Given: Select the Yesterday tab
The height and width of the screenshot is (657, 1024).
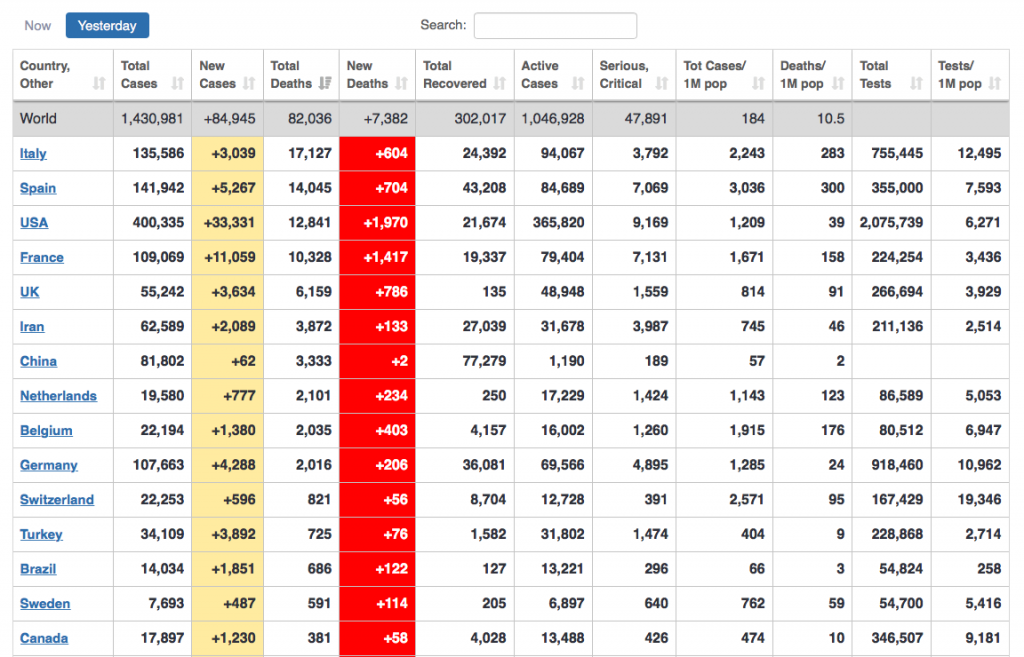Looking at the screenshot, I should [107, 25].
